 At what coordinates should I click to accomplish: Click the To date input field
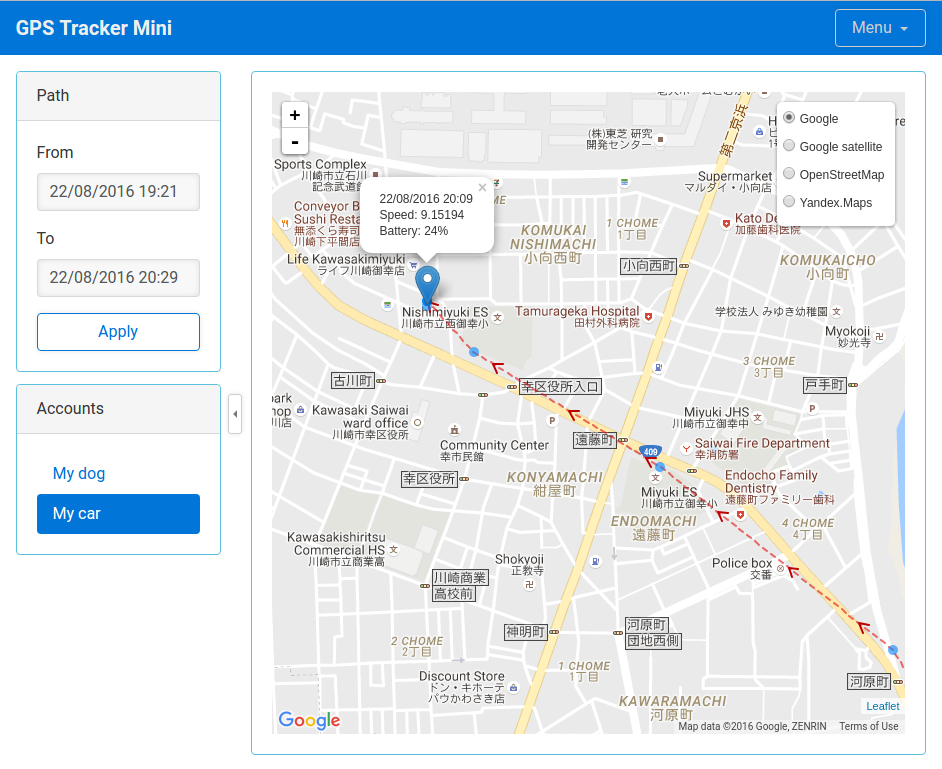click(118, 278)
